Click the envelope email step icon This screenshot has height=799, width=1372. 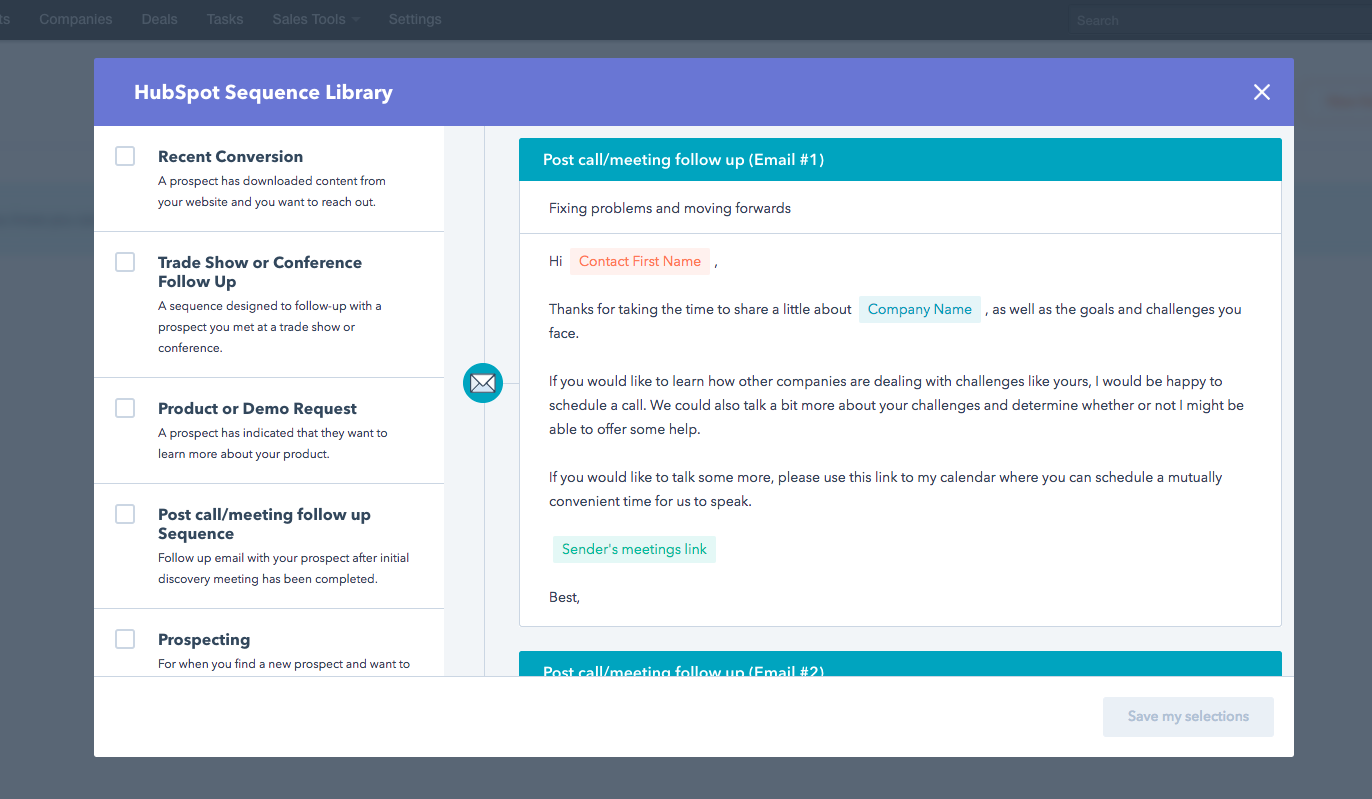point(483,383)
